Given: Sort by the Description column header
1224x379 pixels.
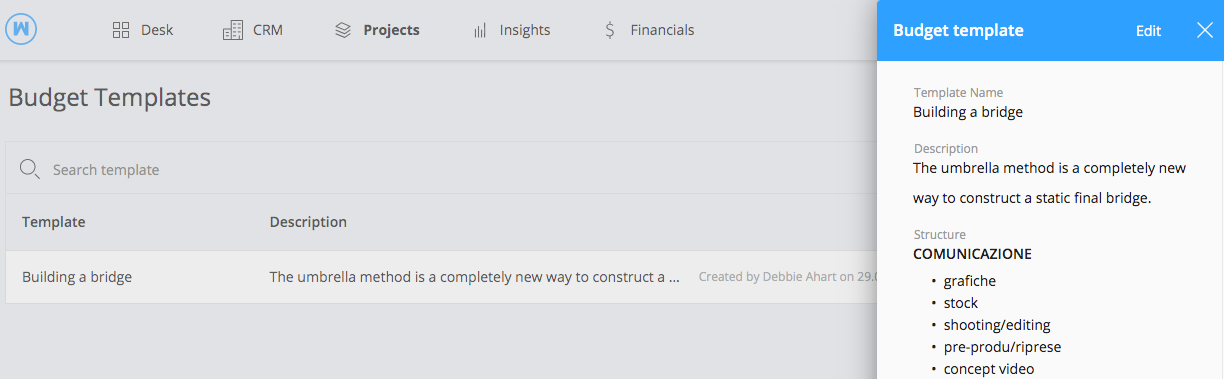Looking at the screenshot, I should click(308, 222).
